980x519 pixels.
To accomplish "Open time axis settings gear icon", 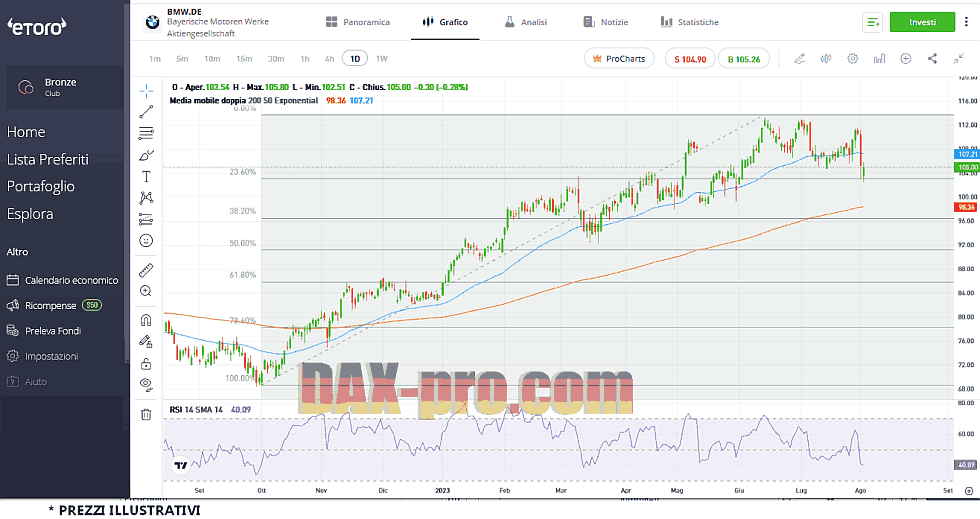I will (969, 491).
